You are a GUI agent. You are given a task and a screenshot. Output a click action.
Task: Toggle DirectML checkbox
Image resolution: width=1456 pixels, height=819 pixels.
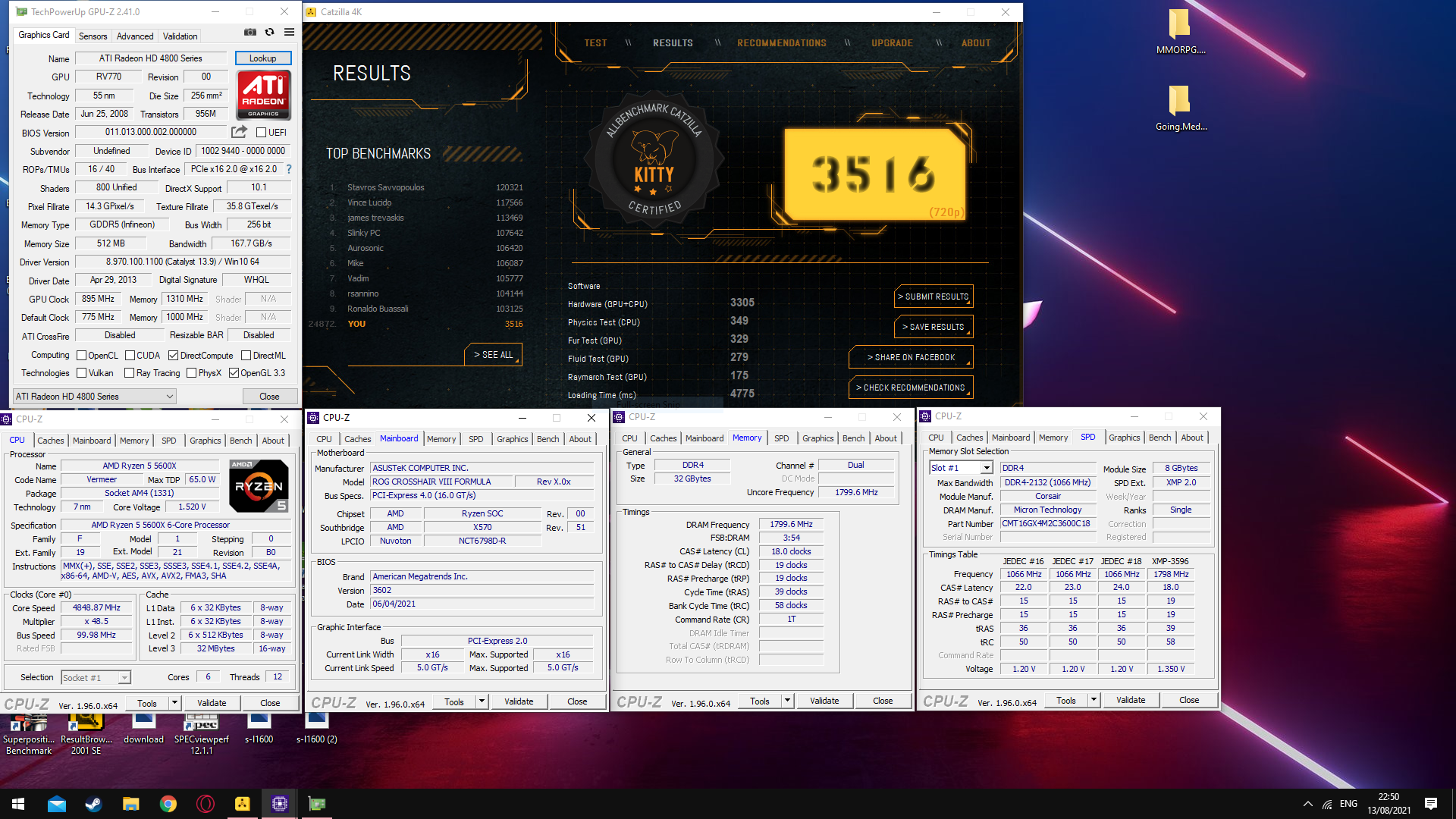[x=246, y=356]
